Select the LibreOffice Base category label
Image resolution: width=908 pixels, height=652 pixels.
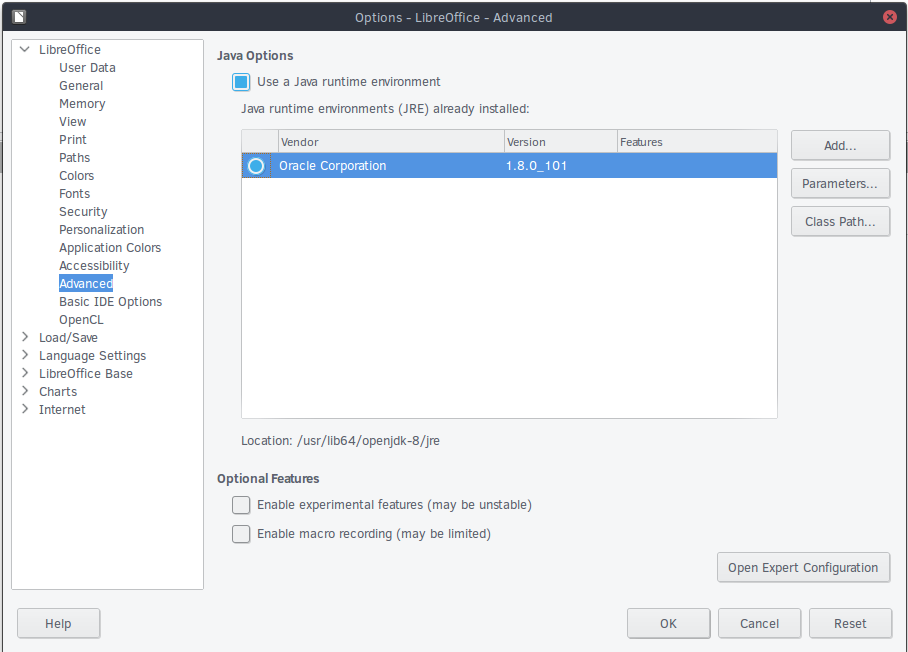[86, 373]
